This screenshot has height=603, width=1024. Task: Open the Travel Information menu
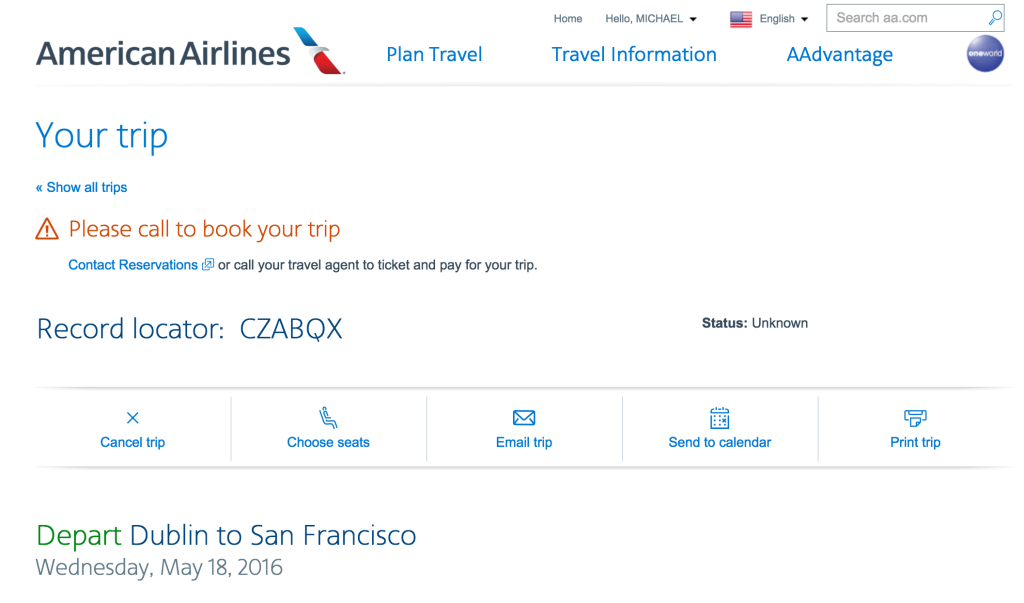[633, 54]
